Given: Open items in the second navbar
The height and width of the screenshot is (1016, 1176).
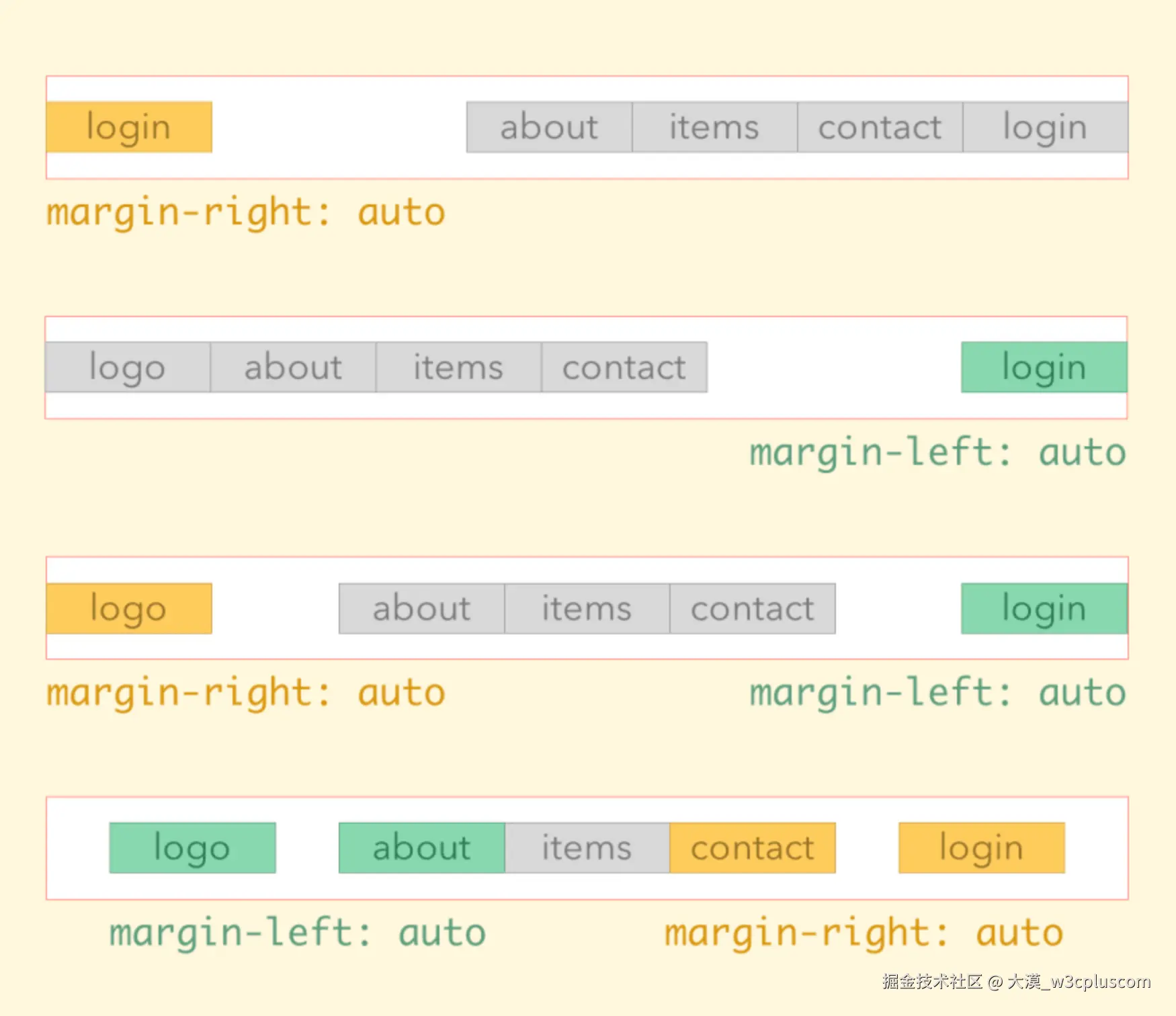Looking at the screenshot, I should click(458, 367).
